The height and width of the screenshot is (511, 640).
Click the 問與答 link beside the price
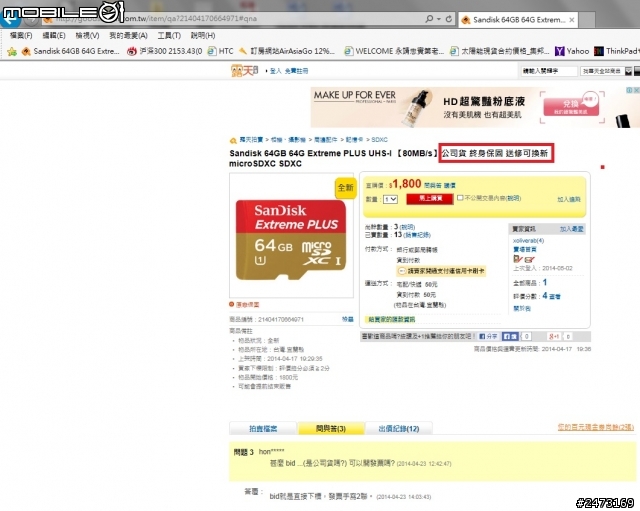432,185
